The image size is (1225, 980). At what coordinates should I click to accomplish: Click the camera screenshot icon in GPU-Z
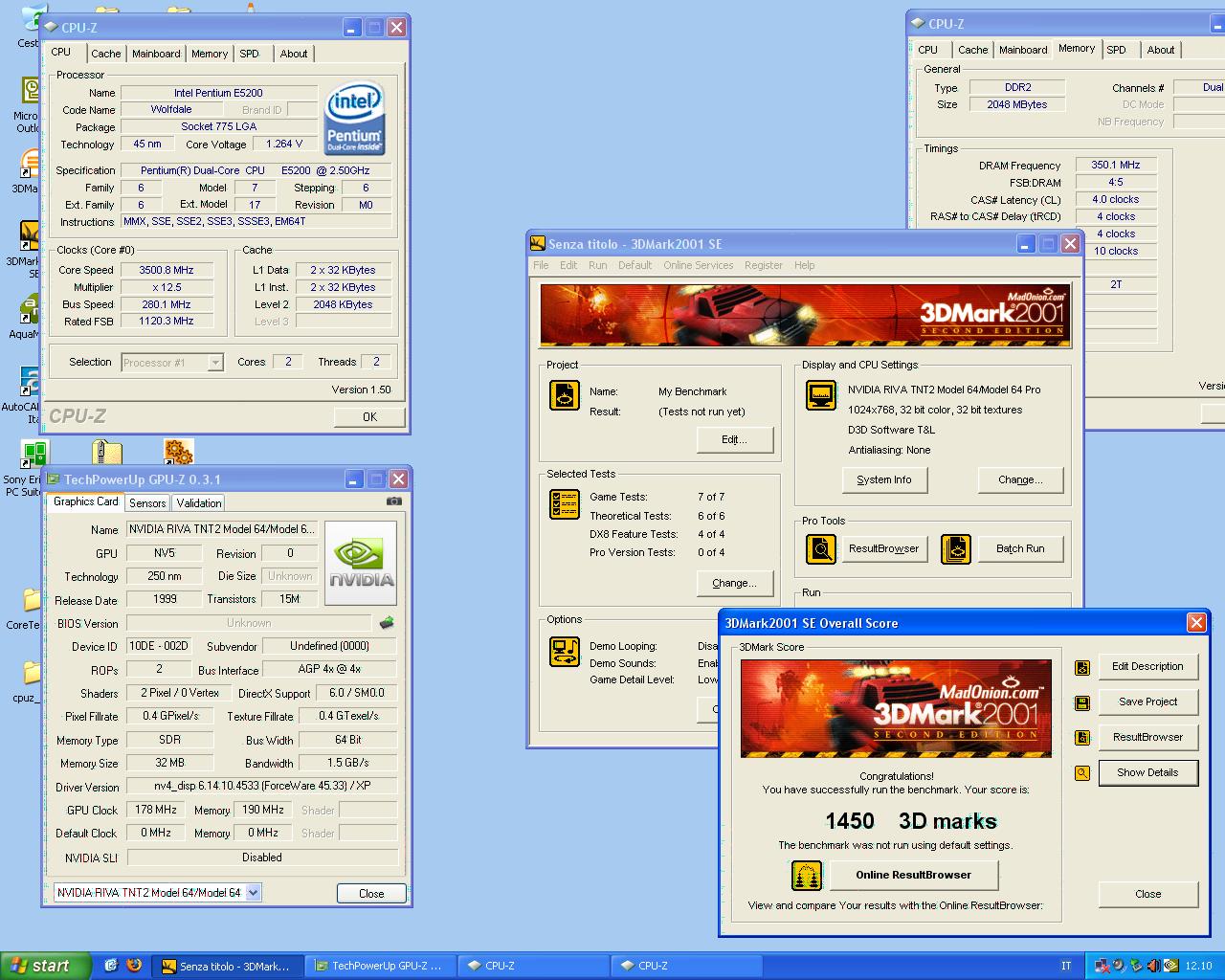coord(393,501)
